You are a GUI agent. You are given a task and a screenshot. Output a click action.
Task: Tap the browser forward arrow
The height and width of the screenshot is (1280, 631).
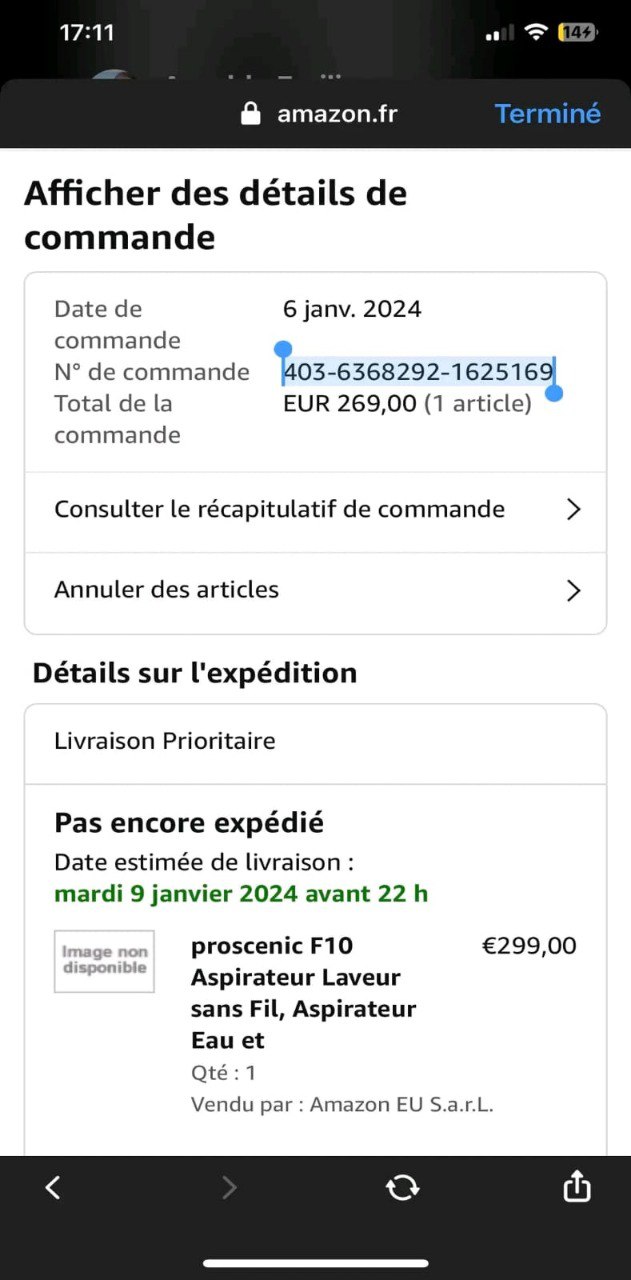(x=229, y=1187)
